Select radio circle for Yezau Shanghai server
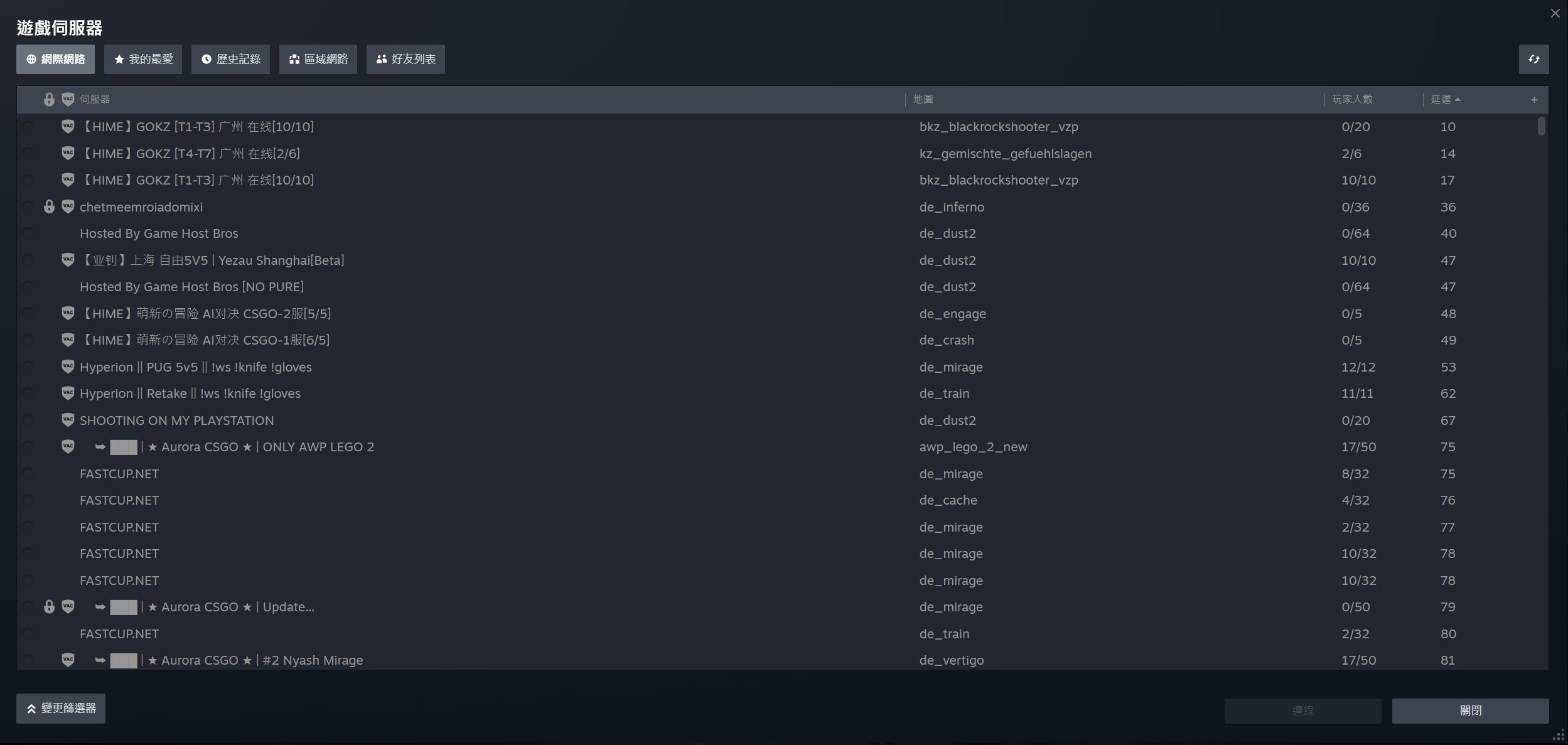 click(27, 260)
